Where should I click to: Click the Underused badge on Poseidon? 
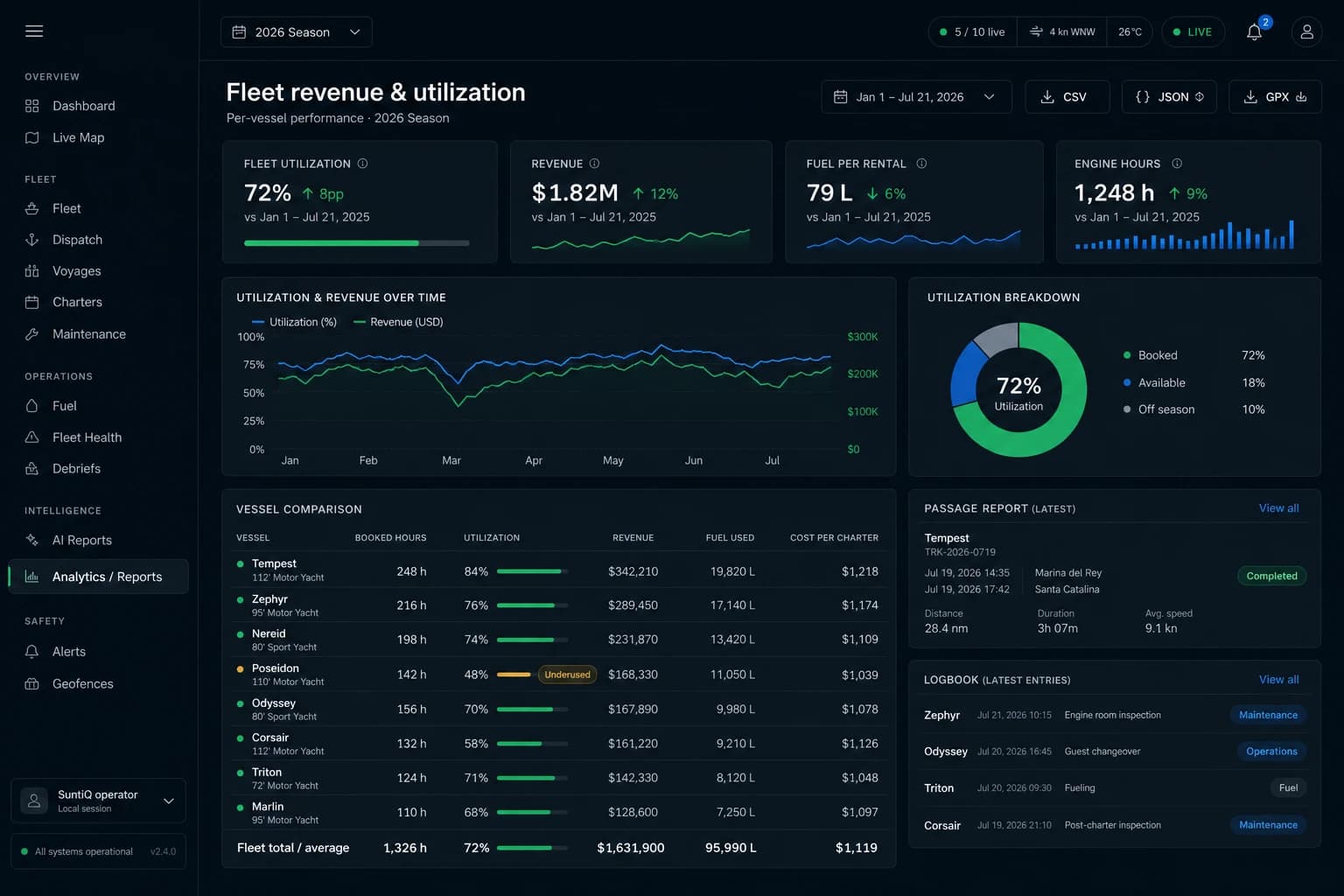pyautogui.click(x=567, y=675)
